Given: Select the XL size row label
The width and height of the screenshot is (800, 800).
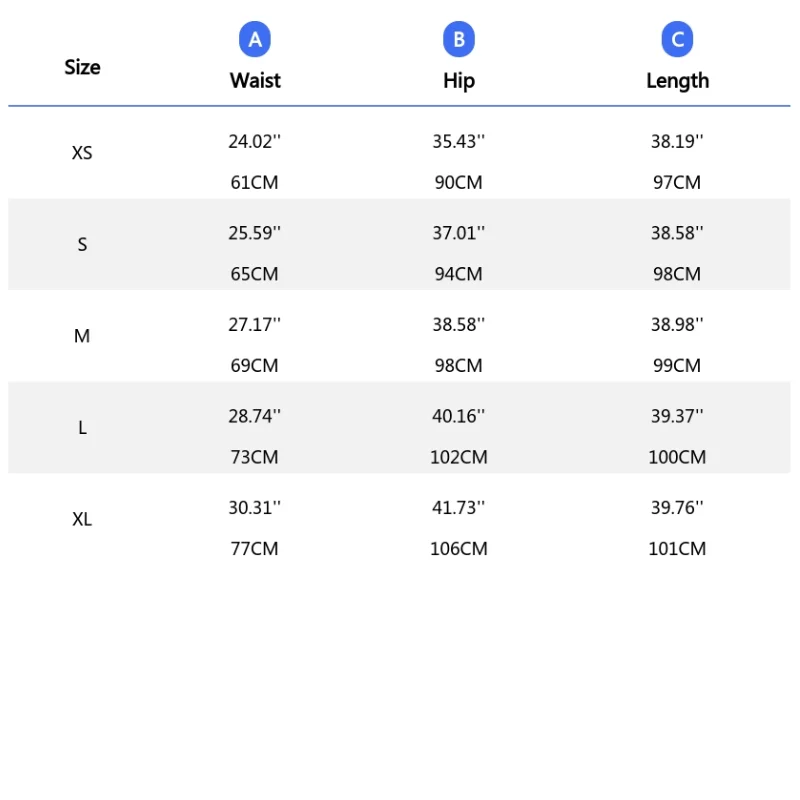Looking at the screenshot, I should (82, 520).
